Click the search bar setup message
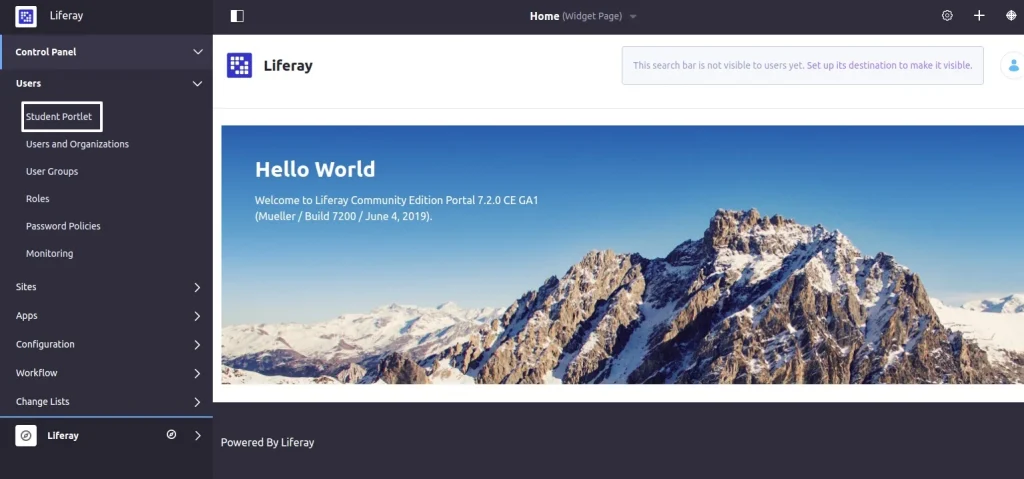 [x=803, y=65]
